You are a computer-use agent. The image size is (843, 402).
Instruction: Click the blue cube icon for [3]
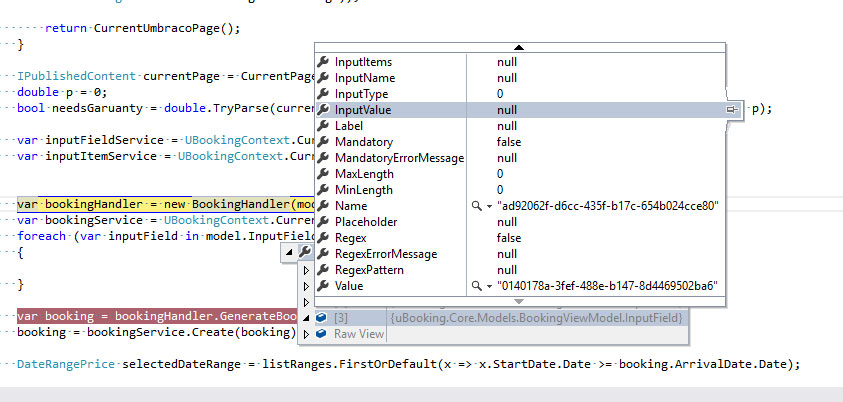[322, 318]
